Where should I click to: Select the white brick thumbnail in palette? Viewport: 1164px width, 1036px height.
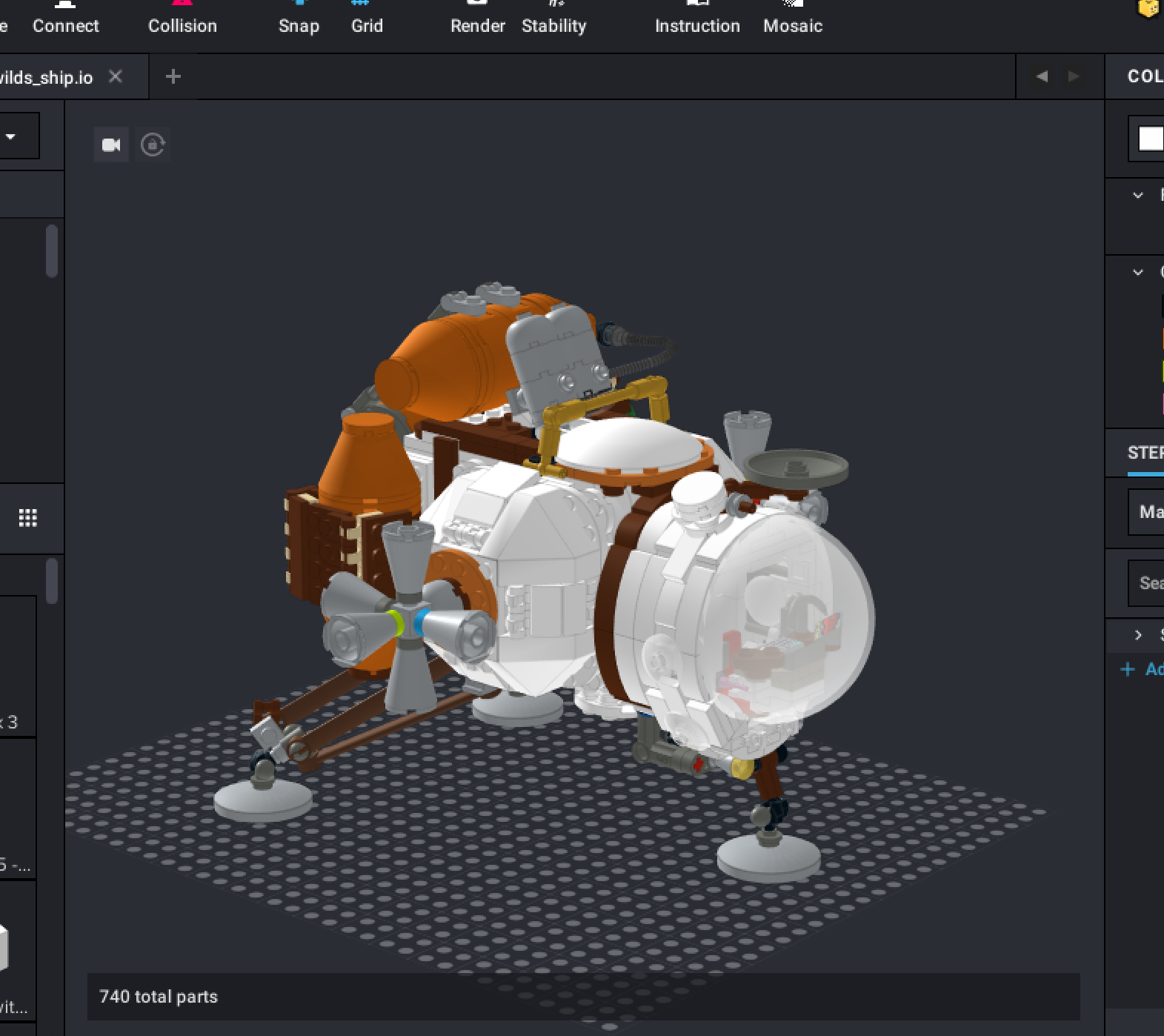pos(4,949)
